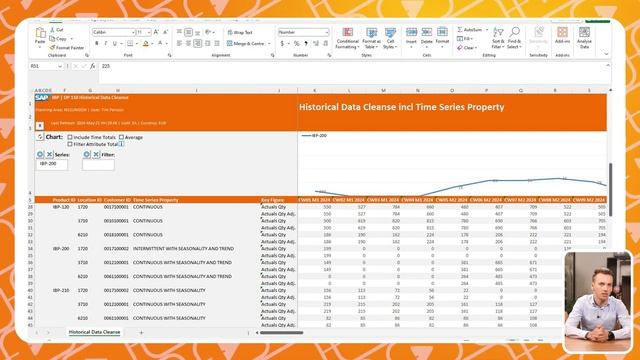This screenshot has width=640, height=360.
Task: Click the cell Borders icon
Action: (x=129, y=43)
